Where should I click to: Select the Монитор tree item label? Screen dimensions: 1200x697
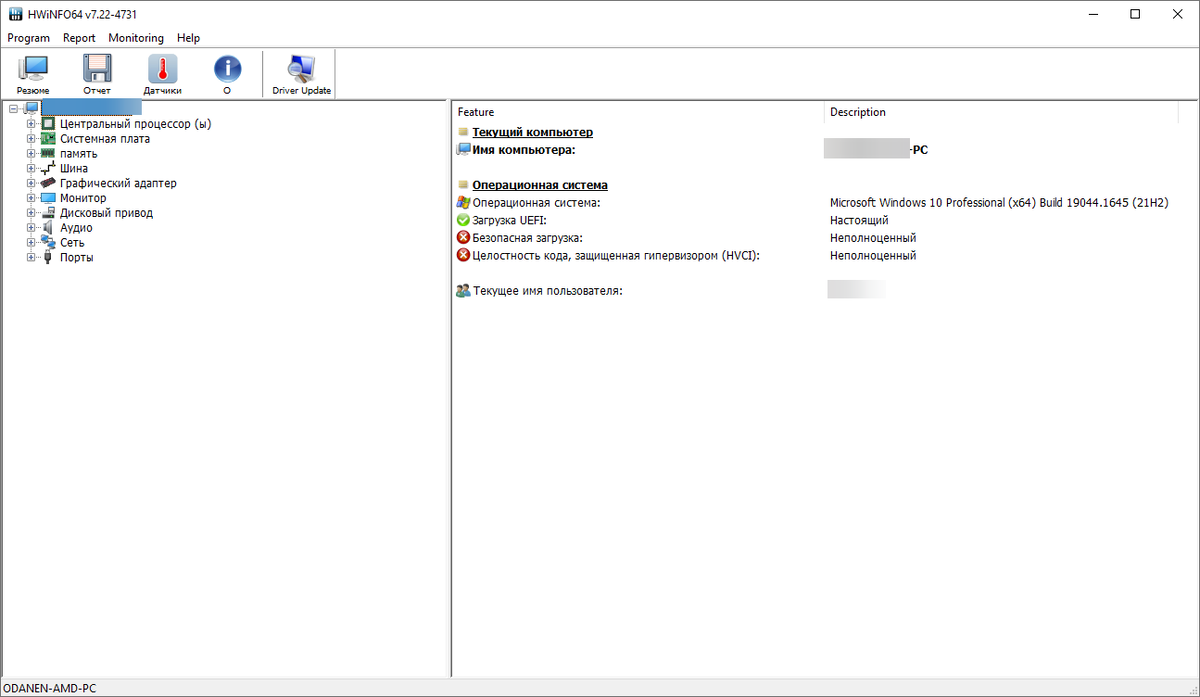(83, 198)
